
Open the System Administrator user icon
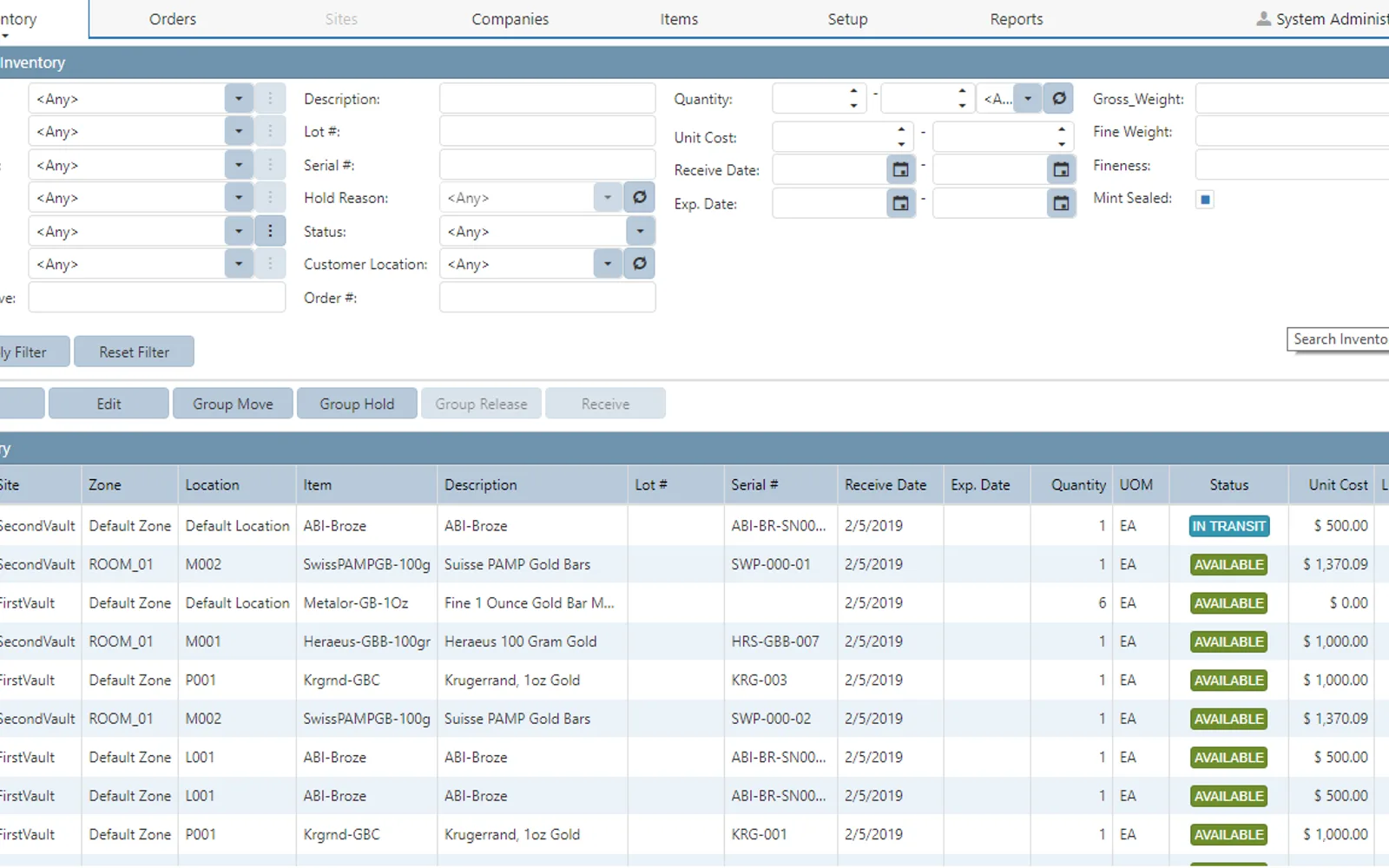1264,19
